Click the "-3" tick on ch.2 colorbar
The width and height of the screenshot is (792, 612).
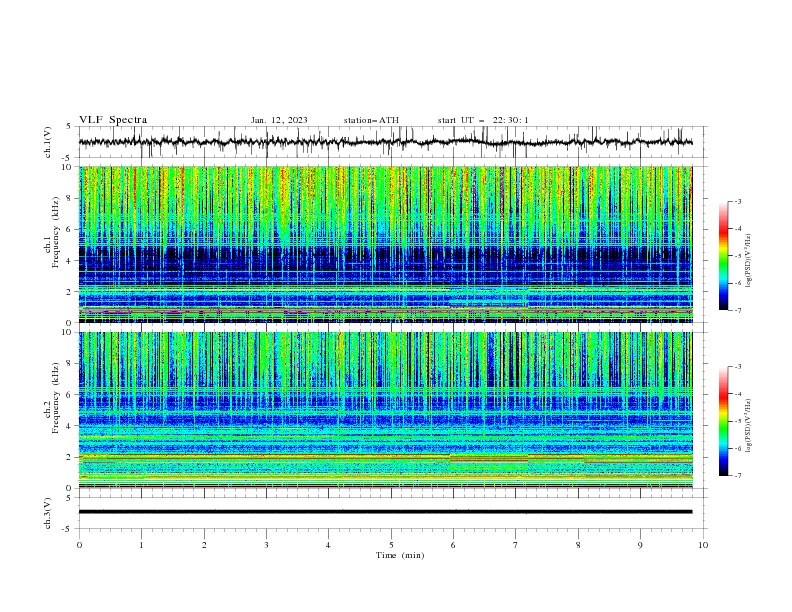click(x=737, y=367)
